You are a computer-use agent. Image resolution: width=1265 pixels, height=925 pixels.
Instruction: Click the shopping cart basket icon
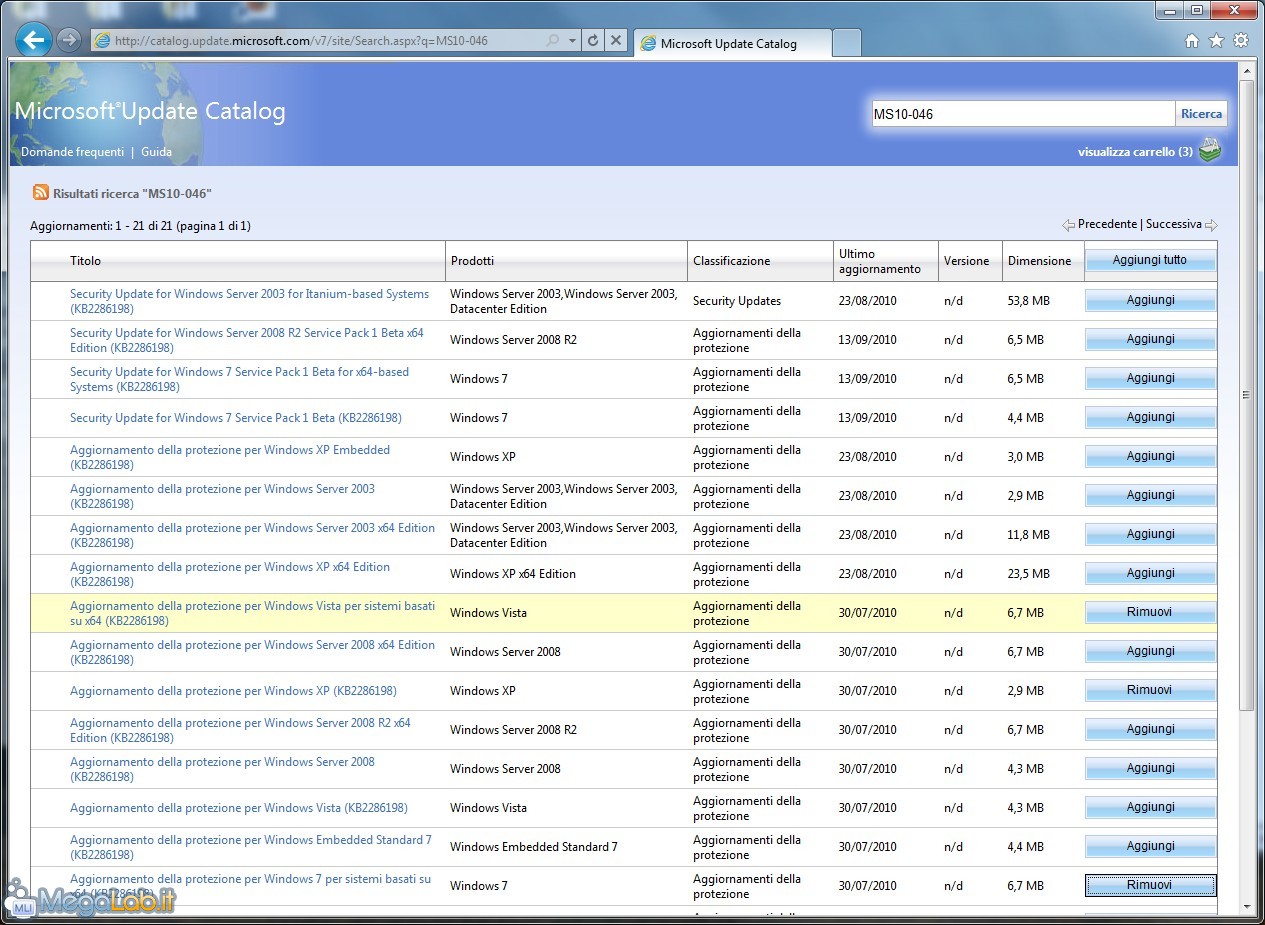tap(1210, 151)
